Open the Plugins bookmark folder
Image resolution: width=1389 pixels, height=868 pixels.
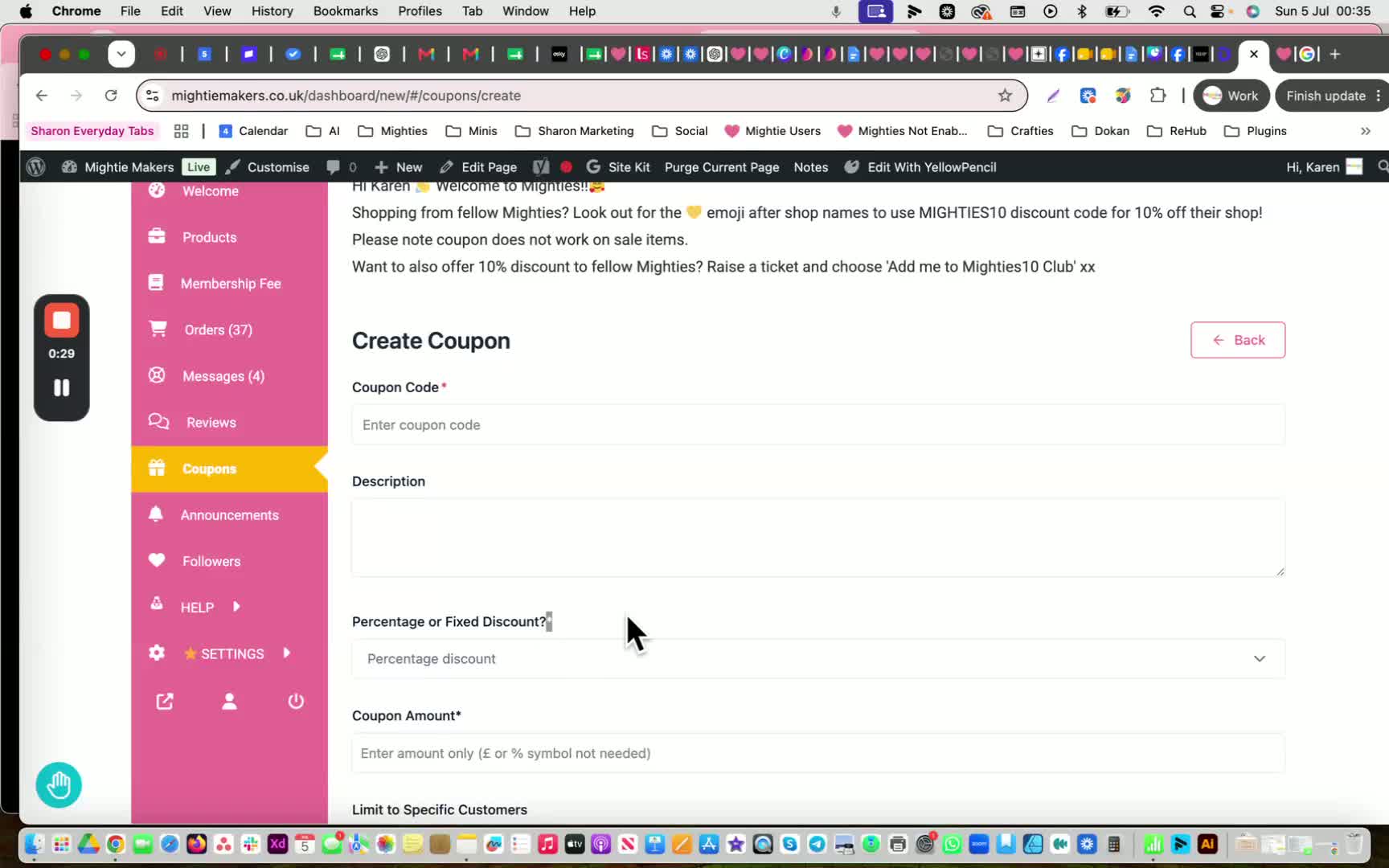[x=1256, y=131]
